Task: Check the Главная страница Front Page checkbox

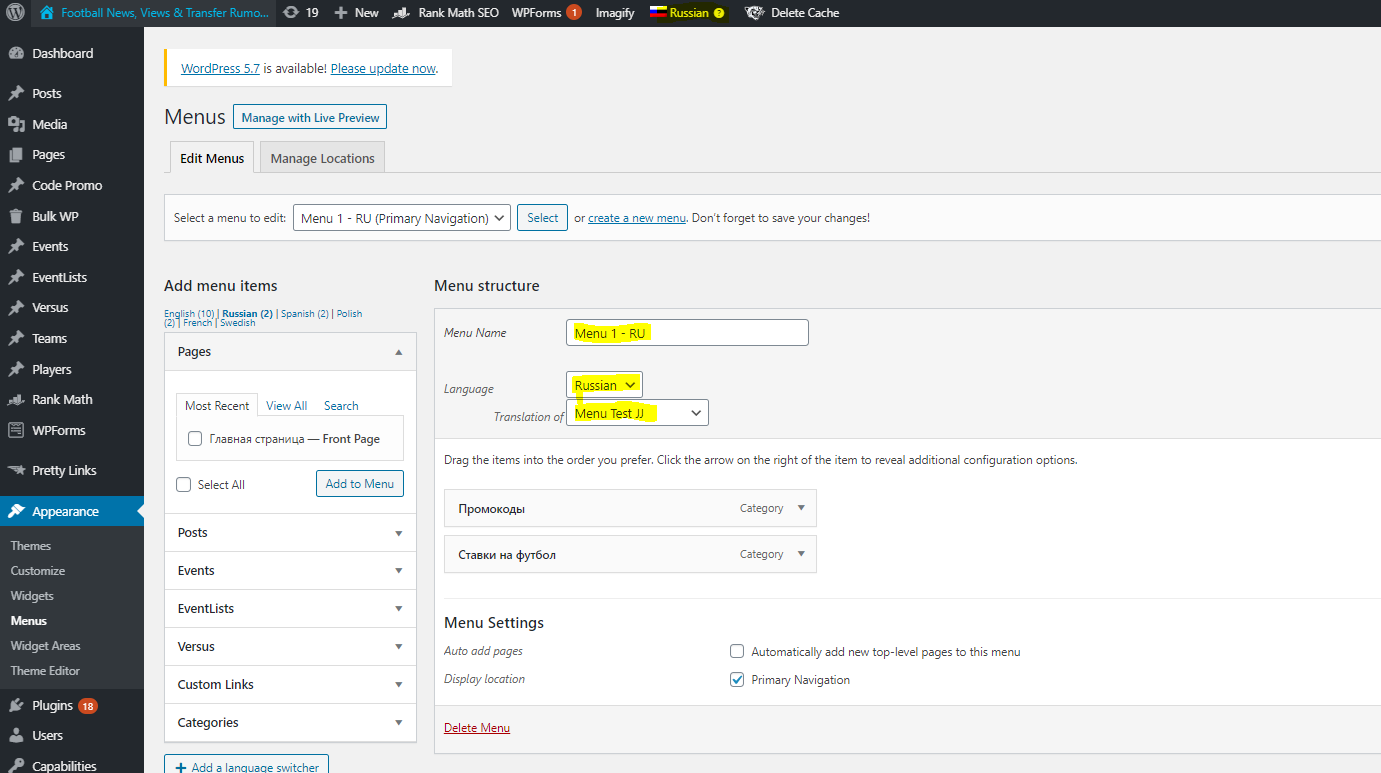Action: click(x=195, y=439)
